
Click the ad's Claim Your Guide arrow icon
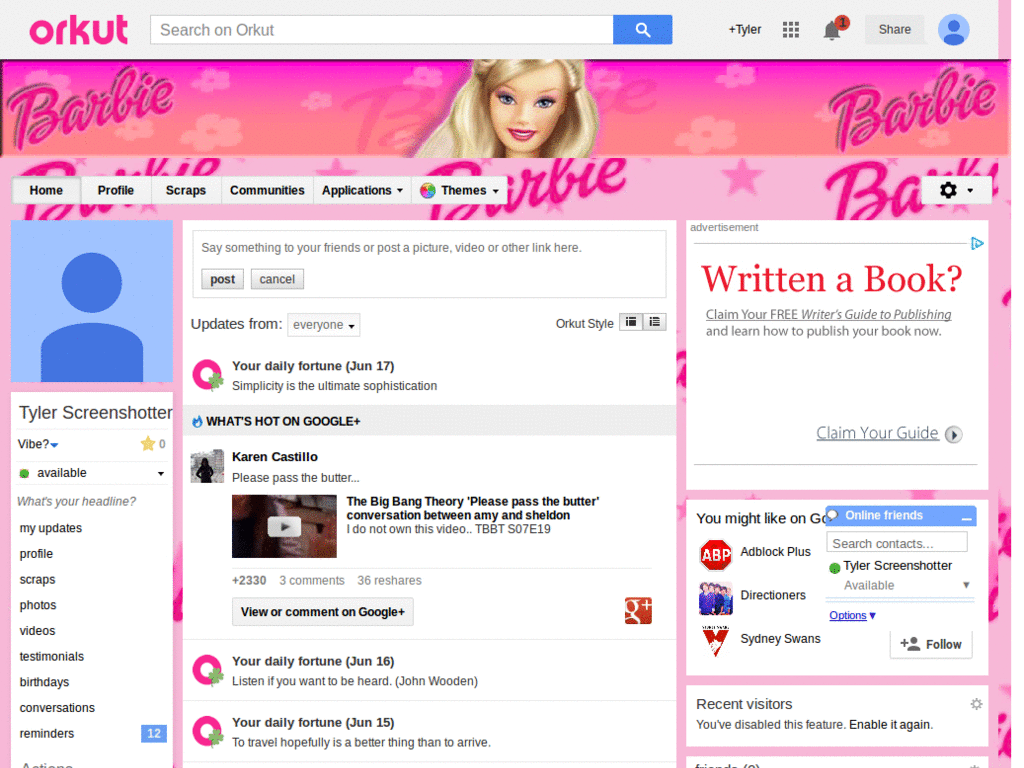953,434
